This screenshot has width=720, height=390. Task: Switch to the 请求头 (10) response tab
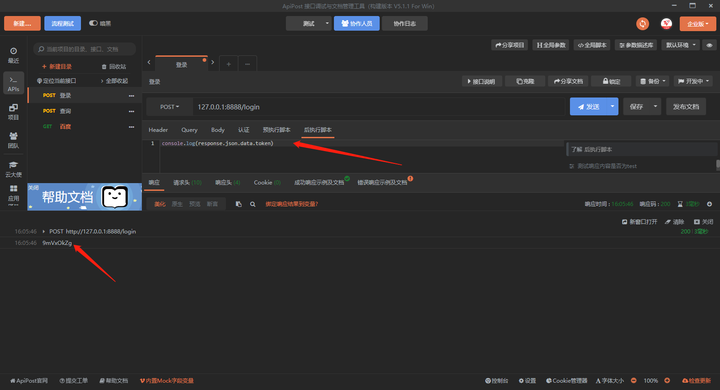coord(187,183)
